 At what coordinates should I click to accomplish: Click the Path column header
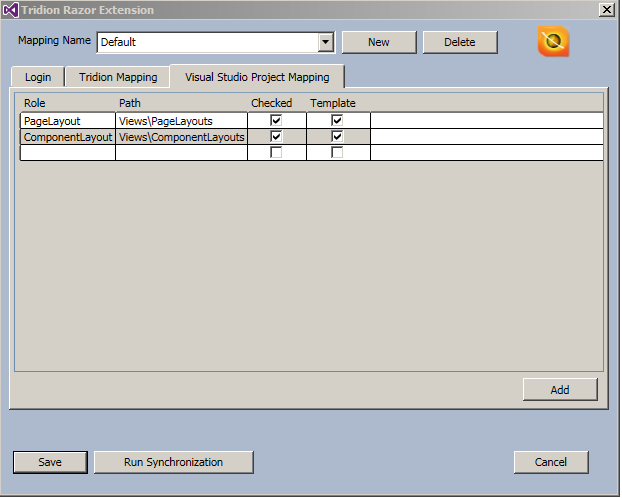click(130, 103)
